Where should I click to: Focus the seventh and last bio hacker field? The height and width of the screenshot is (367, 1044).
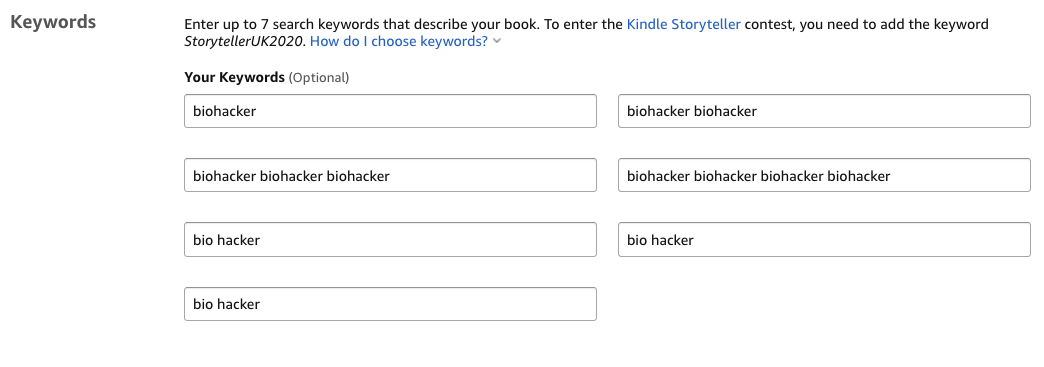(390, 304)
